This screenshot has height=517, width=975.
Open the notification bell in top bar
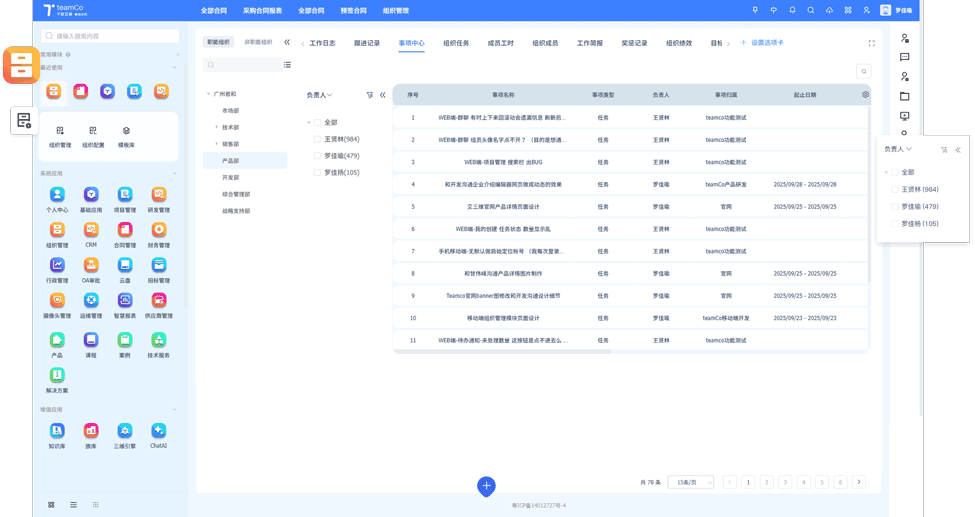click(x=792, y=10)
